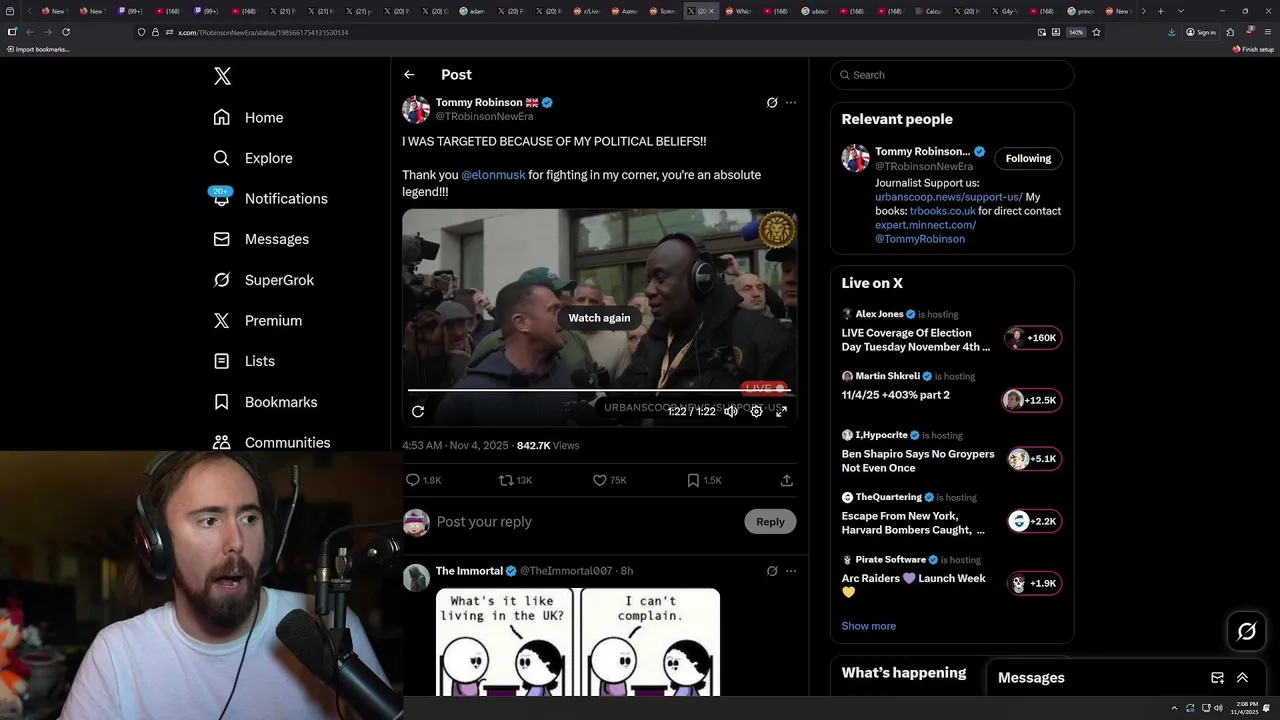The image size is (1280, 720).
Task: Expand the Messages drawer
Action: point(1242,677)
